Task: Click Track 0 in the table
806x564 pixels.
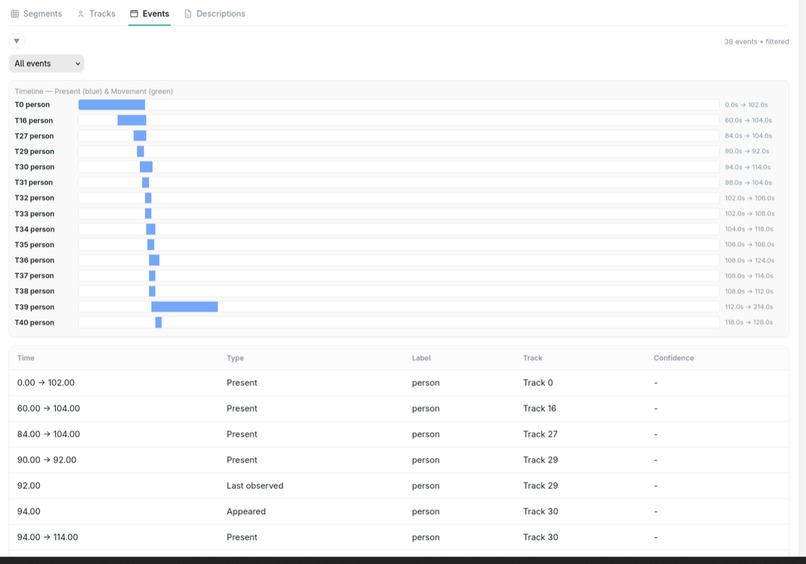Action: [x=538, y=383]
